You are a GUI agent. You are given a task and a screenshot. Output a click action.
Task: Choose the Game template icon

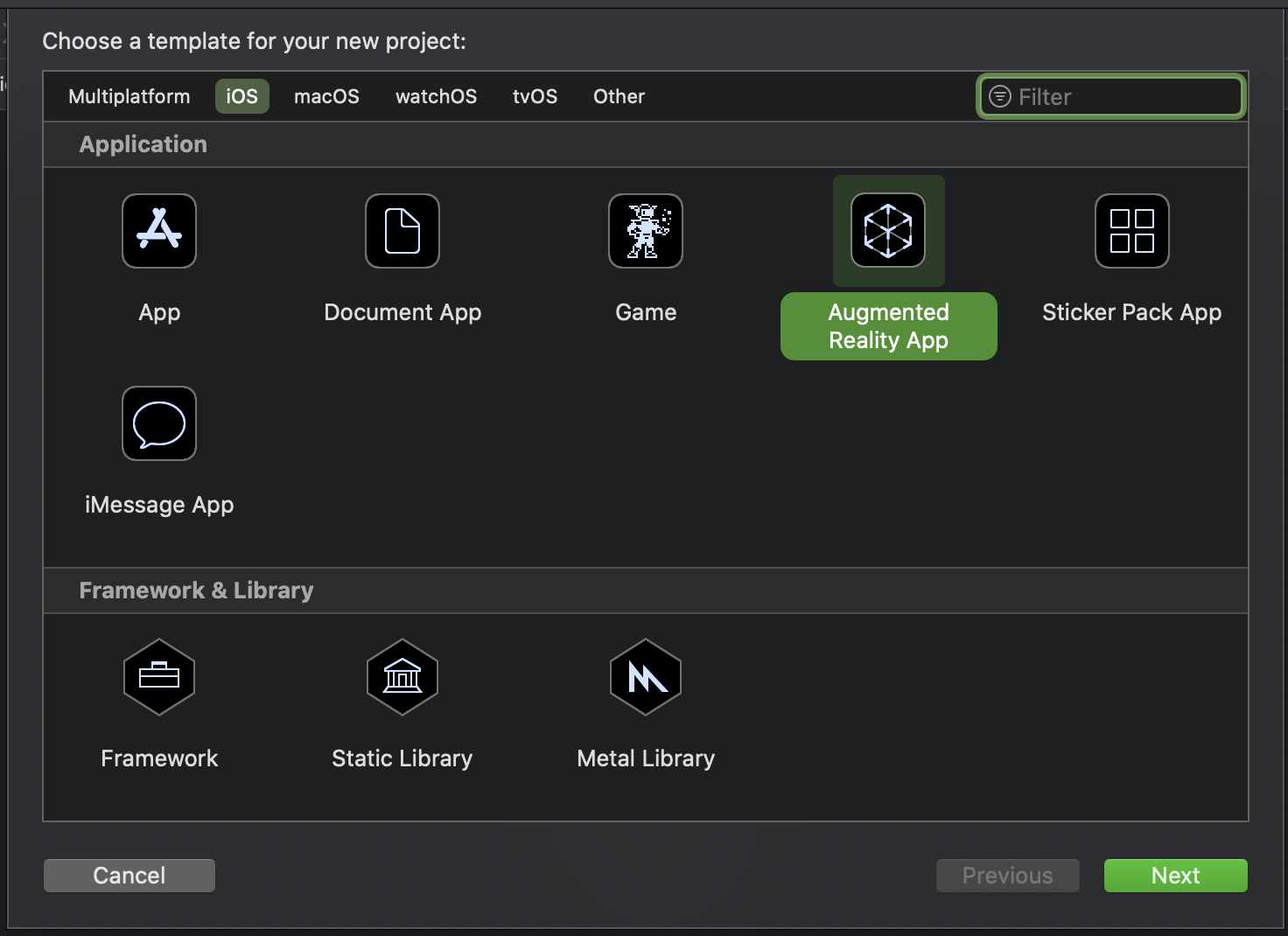[x=646, y=231]
